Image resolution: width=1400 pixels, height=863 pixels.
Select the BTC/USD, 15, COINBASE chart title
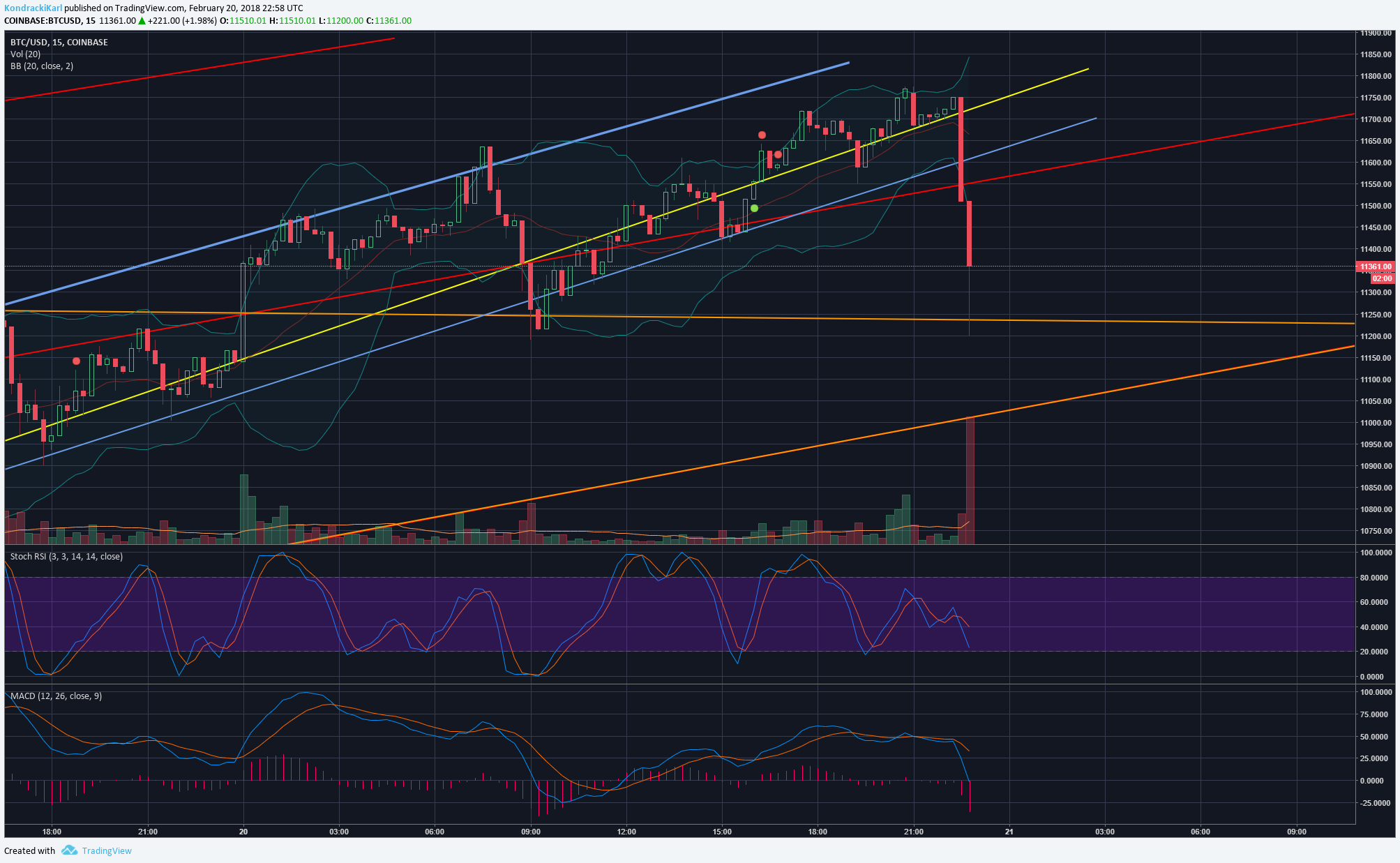click(59, 43)
